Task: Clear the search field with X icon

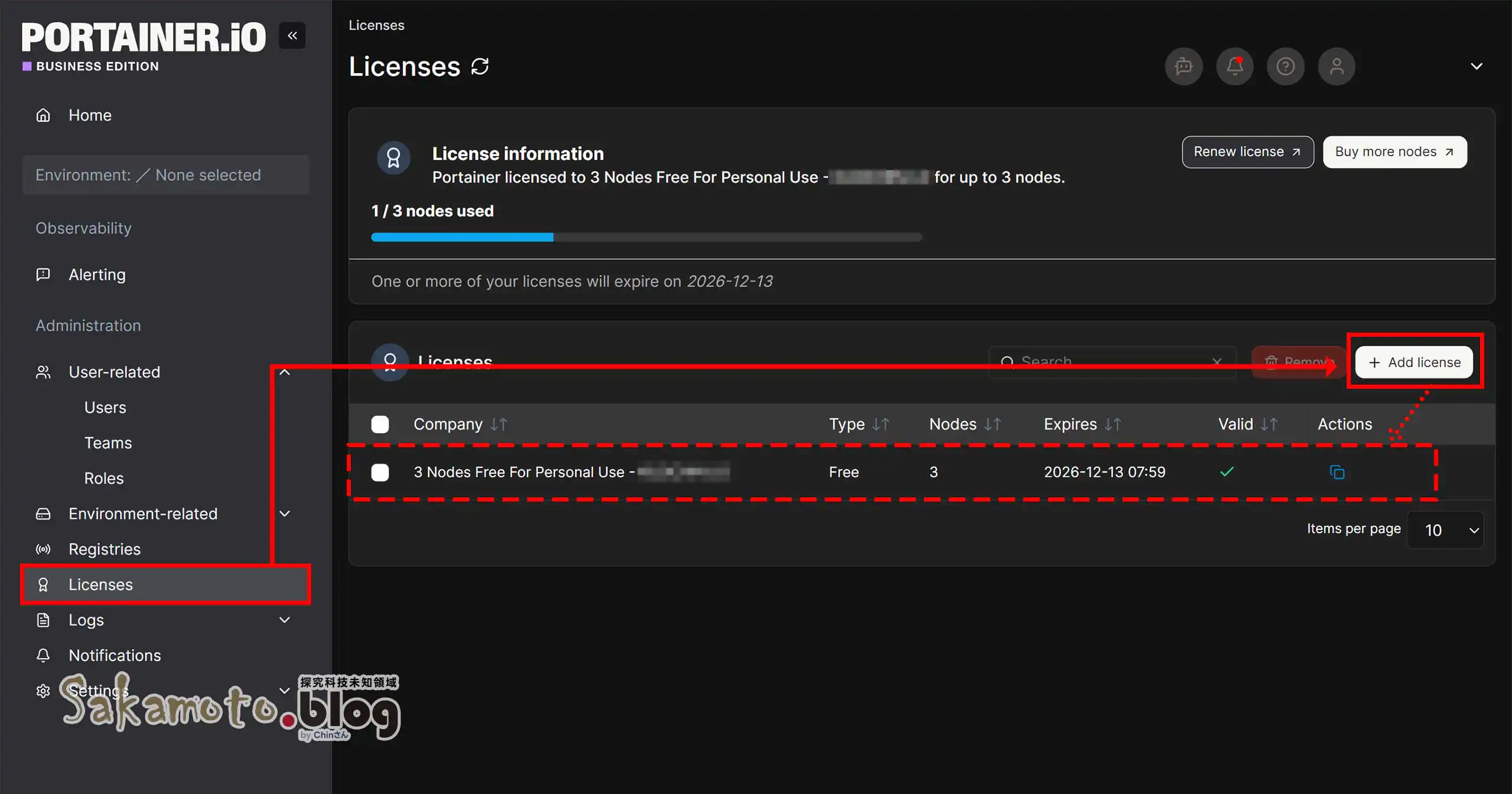Action: pyautogui.click(x=1217, y=362)
